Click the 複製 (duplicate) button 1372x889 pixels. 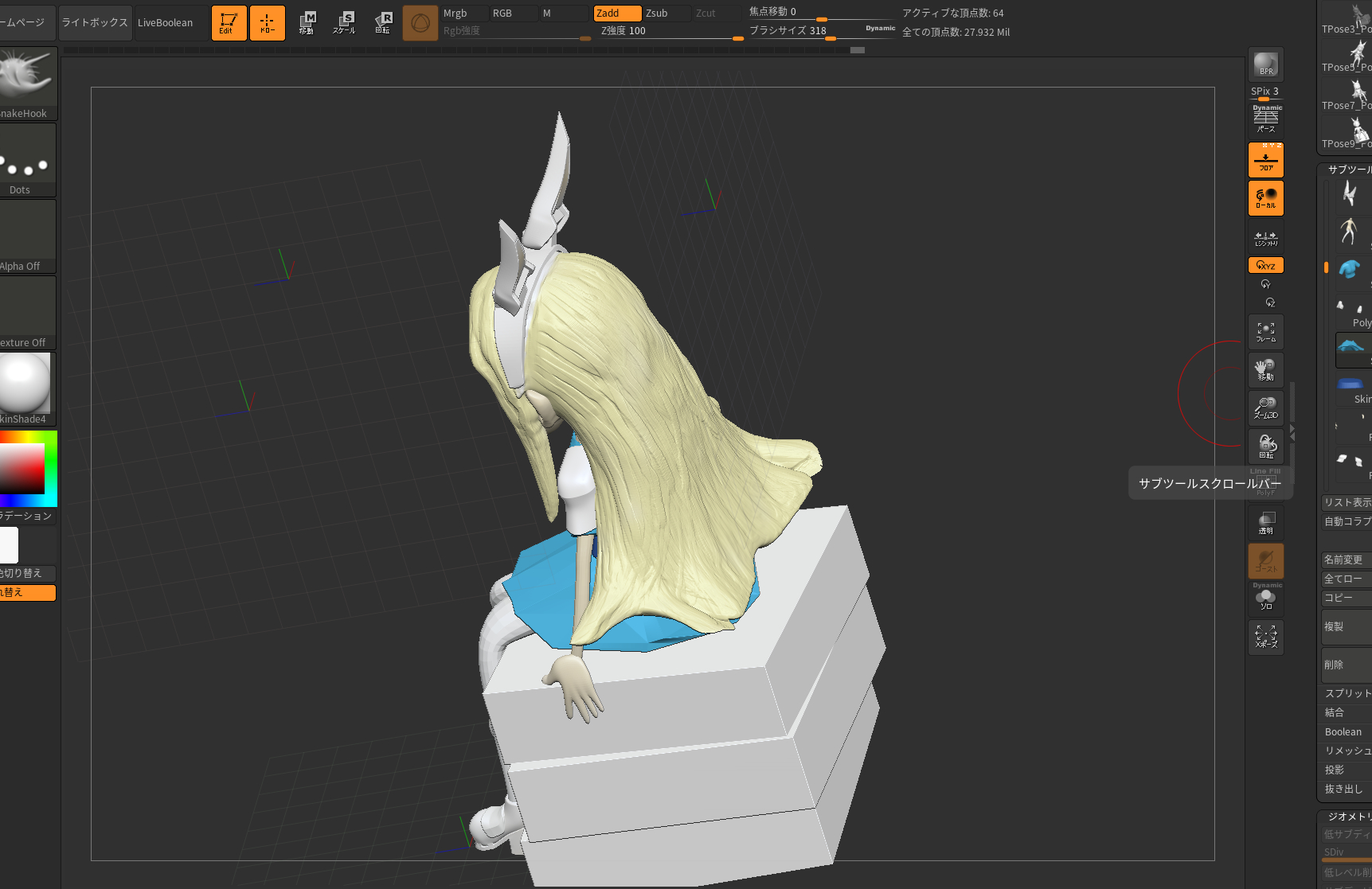(x=1347, y=627)
